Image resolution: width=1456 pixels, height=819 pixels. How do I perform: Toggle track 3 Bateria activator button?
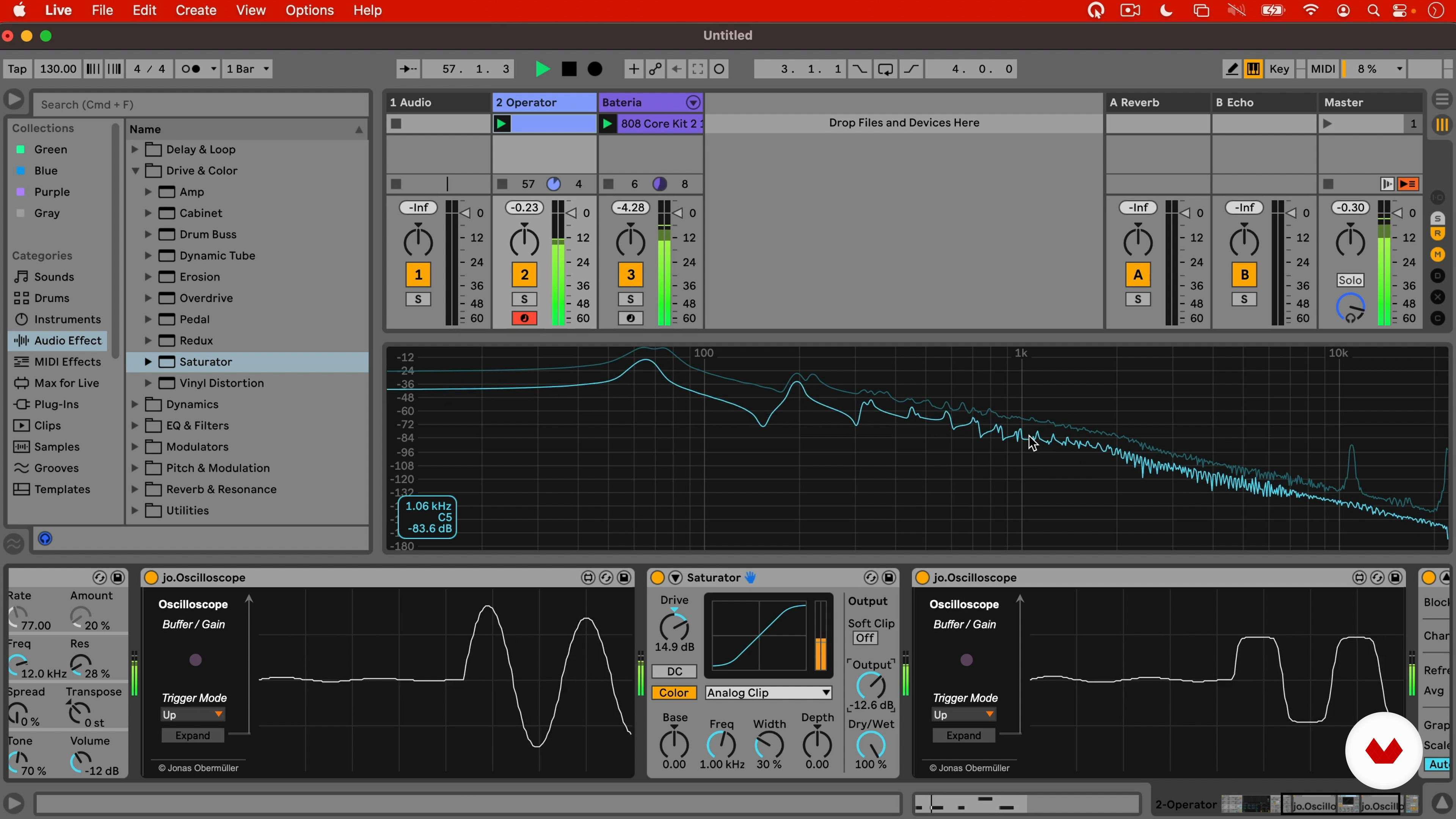pos(631,275)
